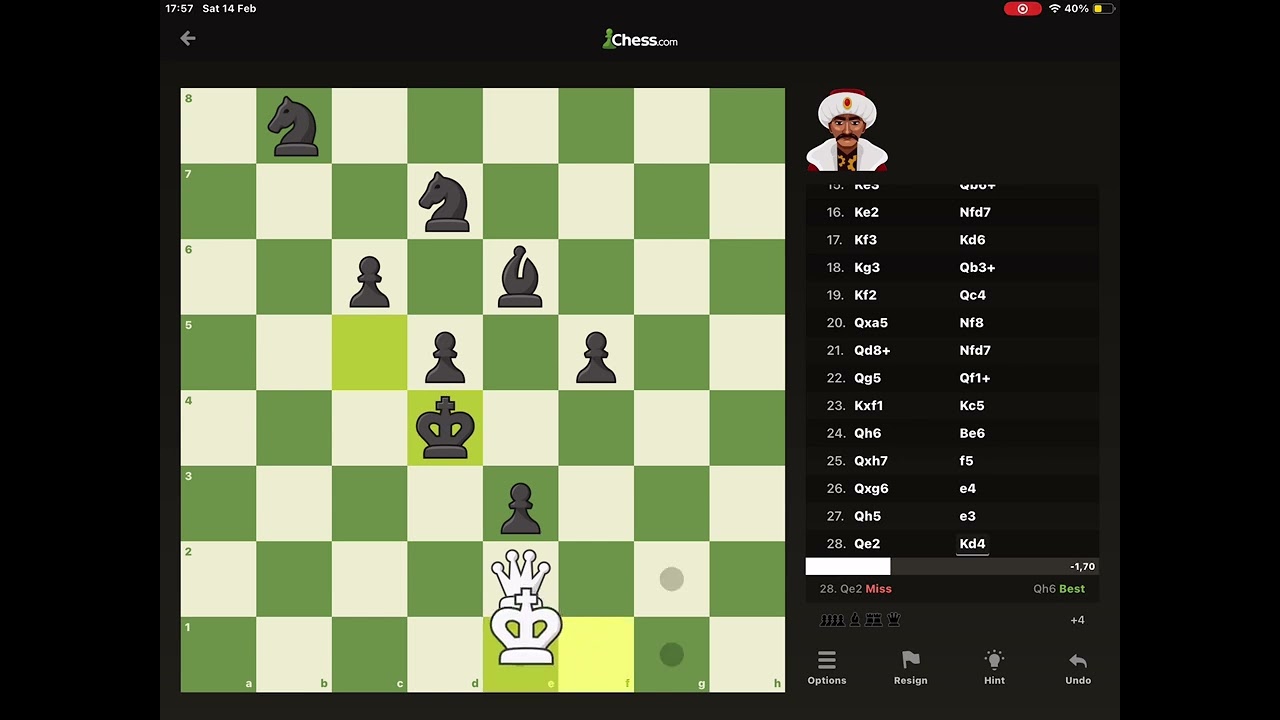Viewport: 1280px width, 720px height.
Task: Select move 21 Nfd7 in list
Action: tap(975, 350)
